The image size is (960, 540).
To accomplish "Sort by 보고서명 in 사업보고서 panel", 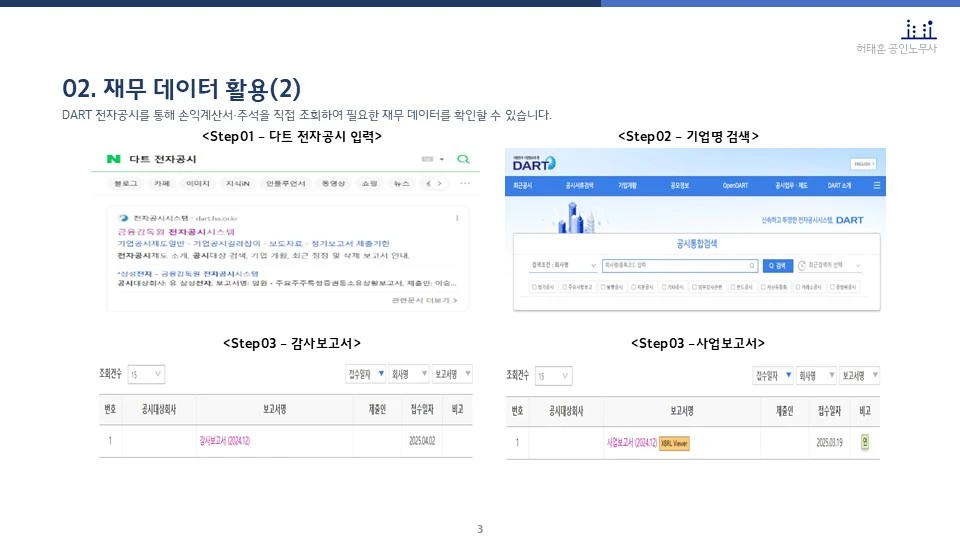I will coord(860,375).
